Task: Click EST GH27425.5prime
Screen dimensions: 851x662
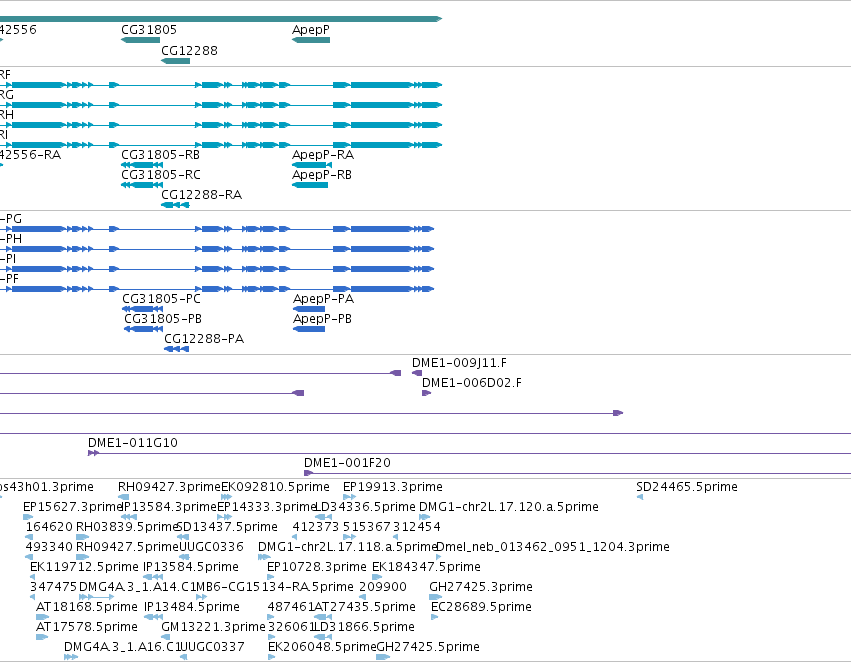Action: point(428,647)
